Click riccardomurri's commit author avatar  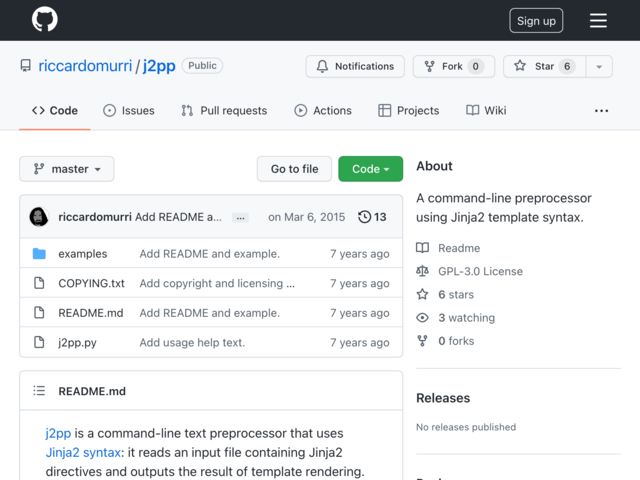pyautogui.click(x=39, y=217)
